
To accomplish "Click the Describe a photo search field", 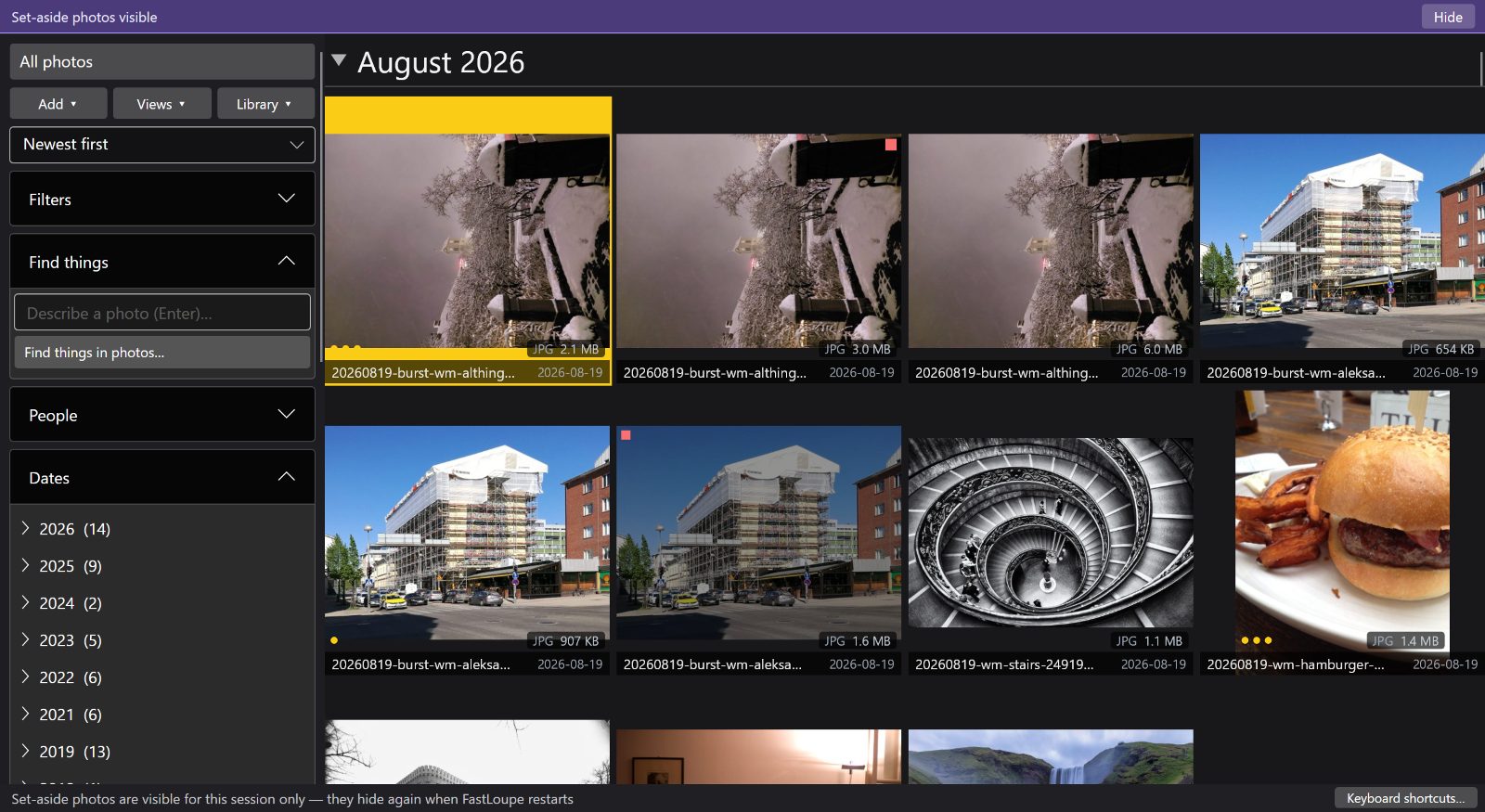I will (x=162, y=313).
